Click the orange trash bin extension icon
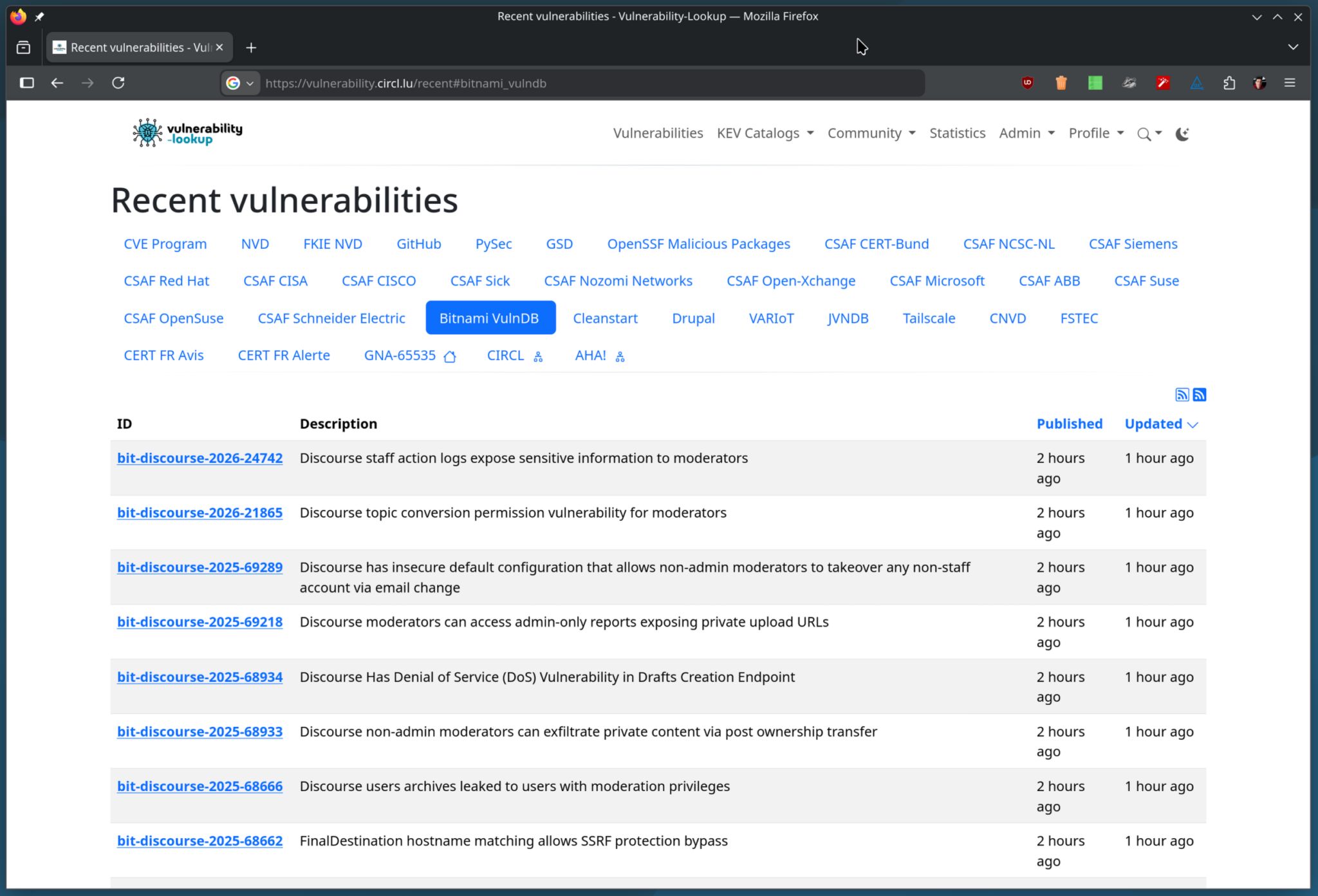 [x=1061, y=83]
